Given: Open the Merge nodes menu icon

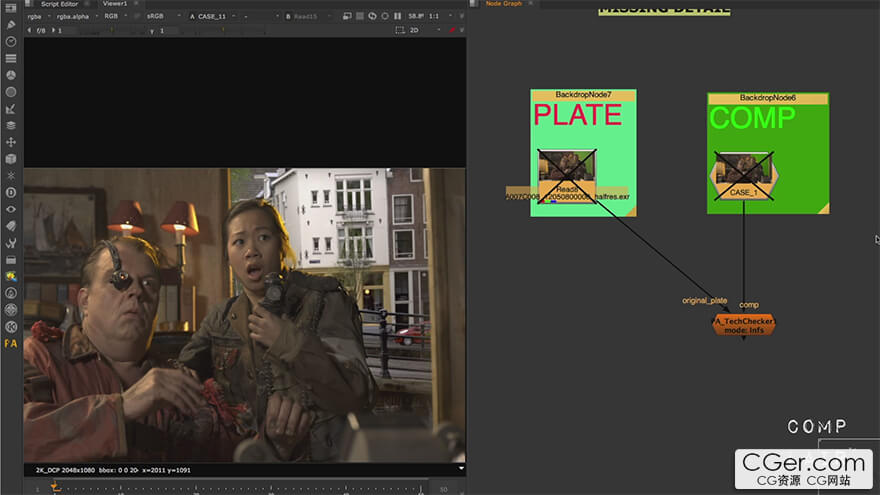Looking at the screenshot, I should [x=11, y=125].
